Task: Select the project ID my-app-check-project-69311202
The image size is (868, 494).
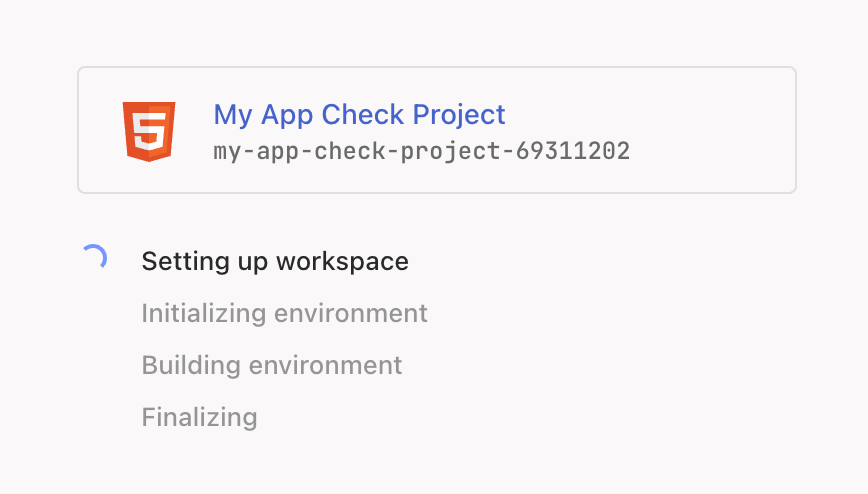Action: tap(421, 151)
